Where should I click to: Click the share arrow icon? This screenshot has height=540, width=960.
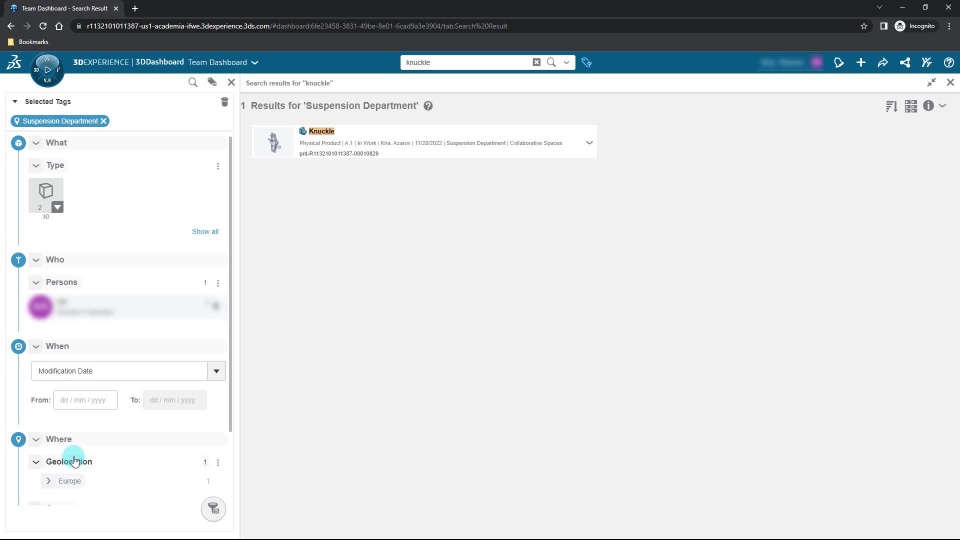[883, 62]
